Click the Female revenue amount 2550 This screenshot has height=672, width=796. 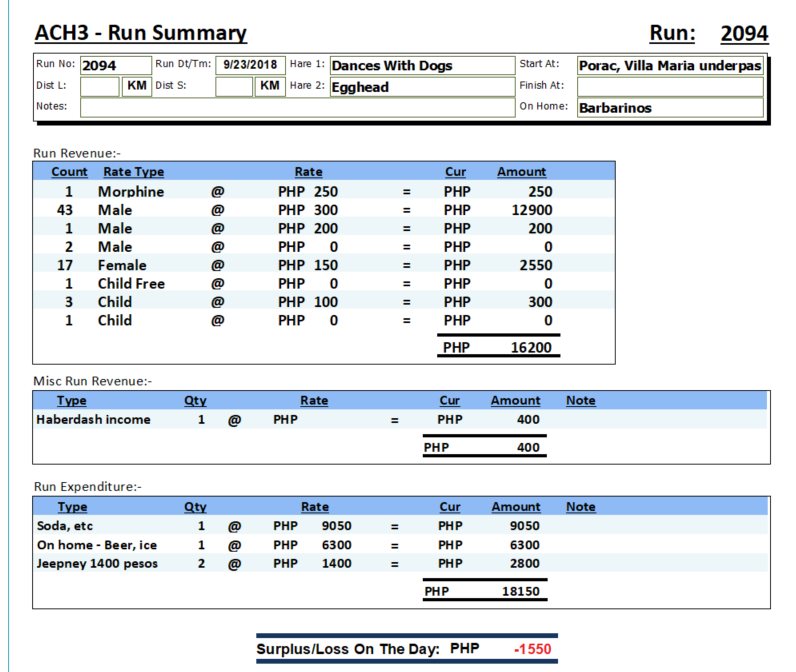[528, 265]
